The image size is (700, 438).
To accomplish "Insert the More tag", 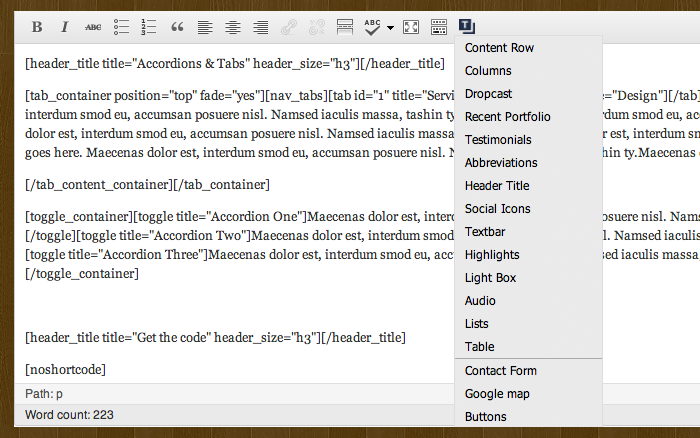I will click(345, 27).
